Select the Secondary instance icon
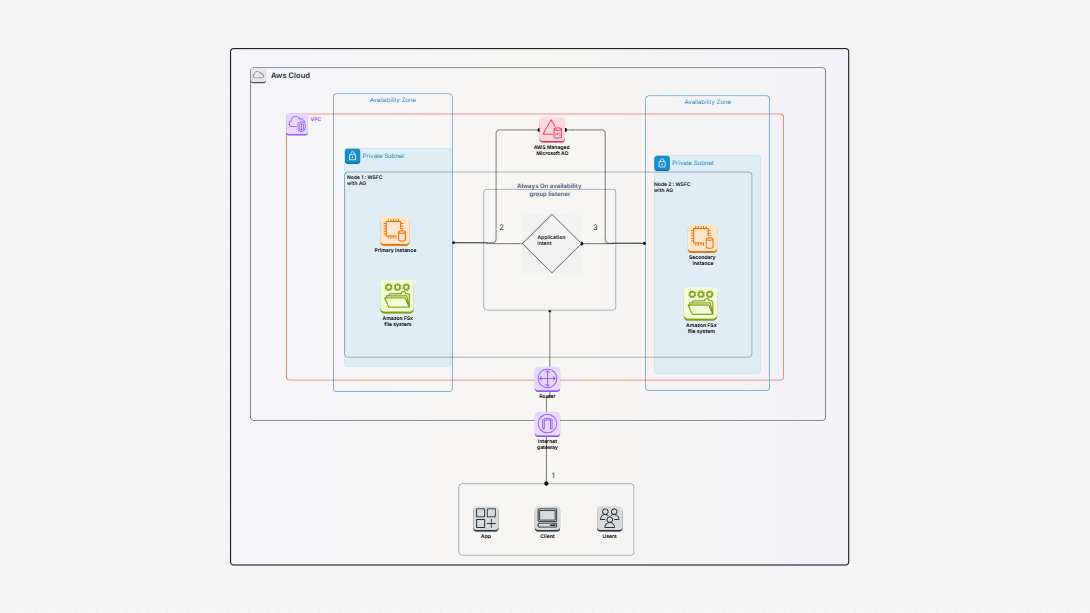Viewport: 1090px width, 613px height. point(702,238)
